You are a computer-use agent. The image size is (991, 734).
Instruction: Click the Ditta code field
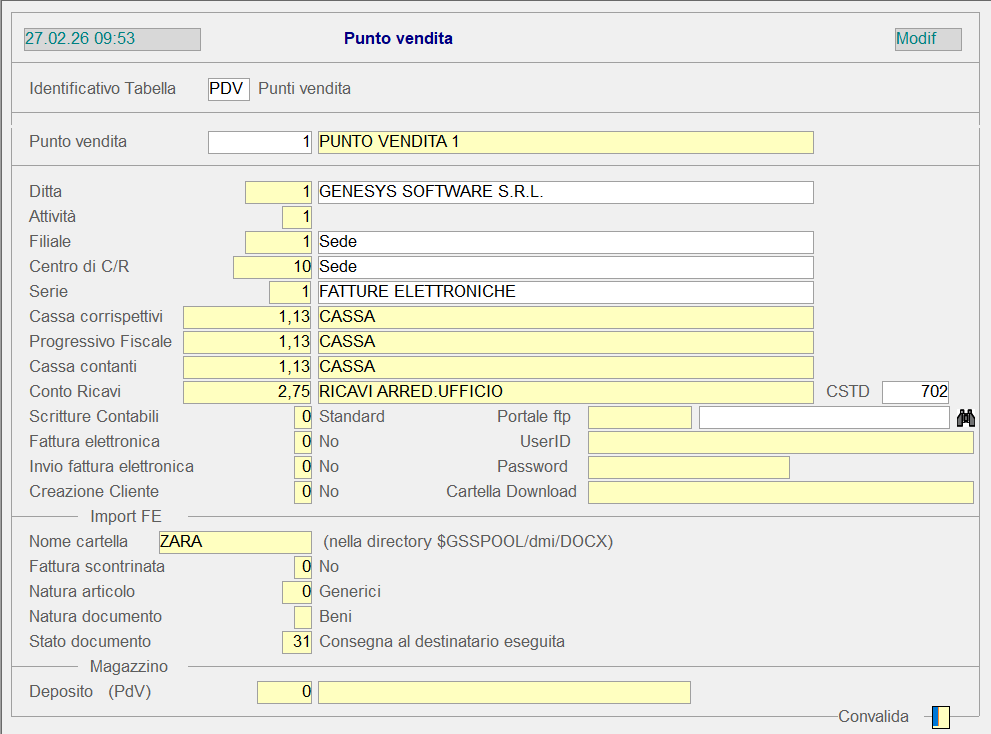[278, 192]
